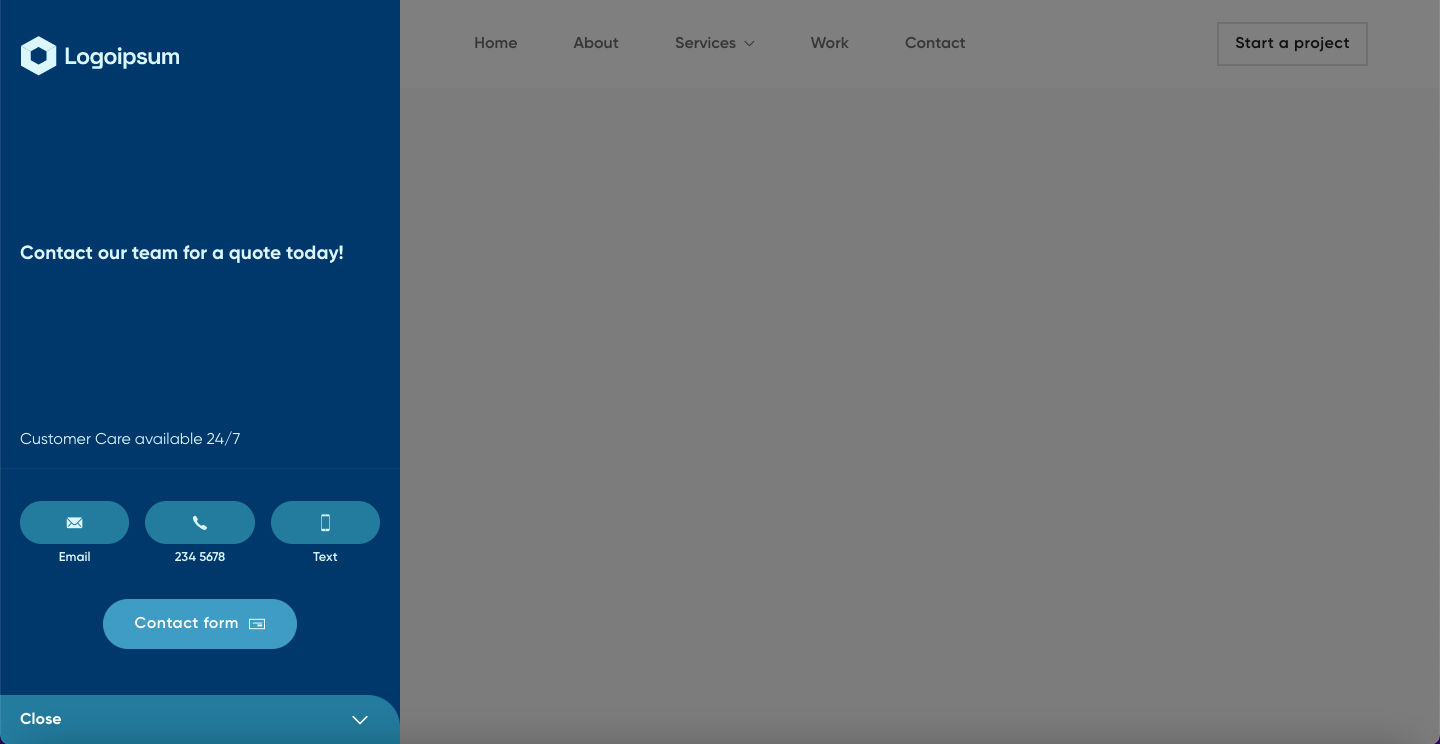Click the hexagon Logoipsum logo icon
The height and width of the screenshot is (744, 1440).
coord(38,56)
